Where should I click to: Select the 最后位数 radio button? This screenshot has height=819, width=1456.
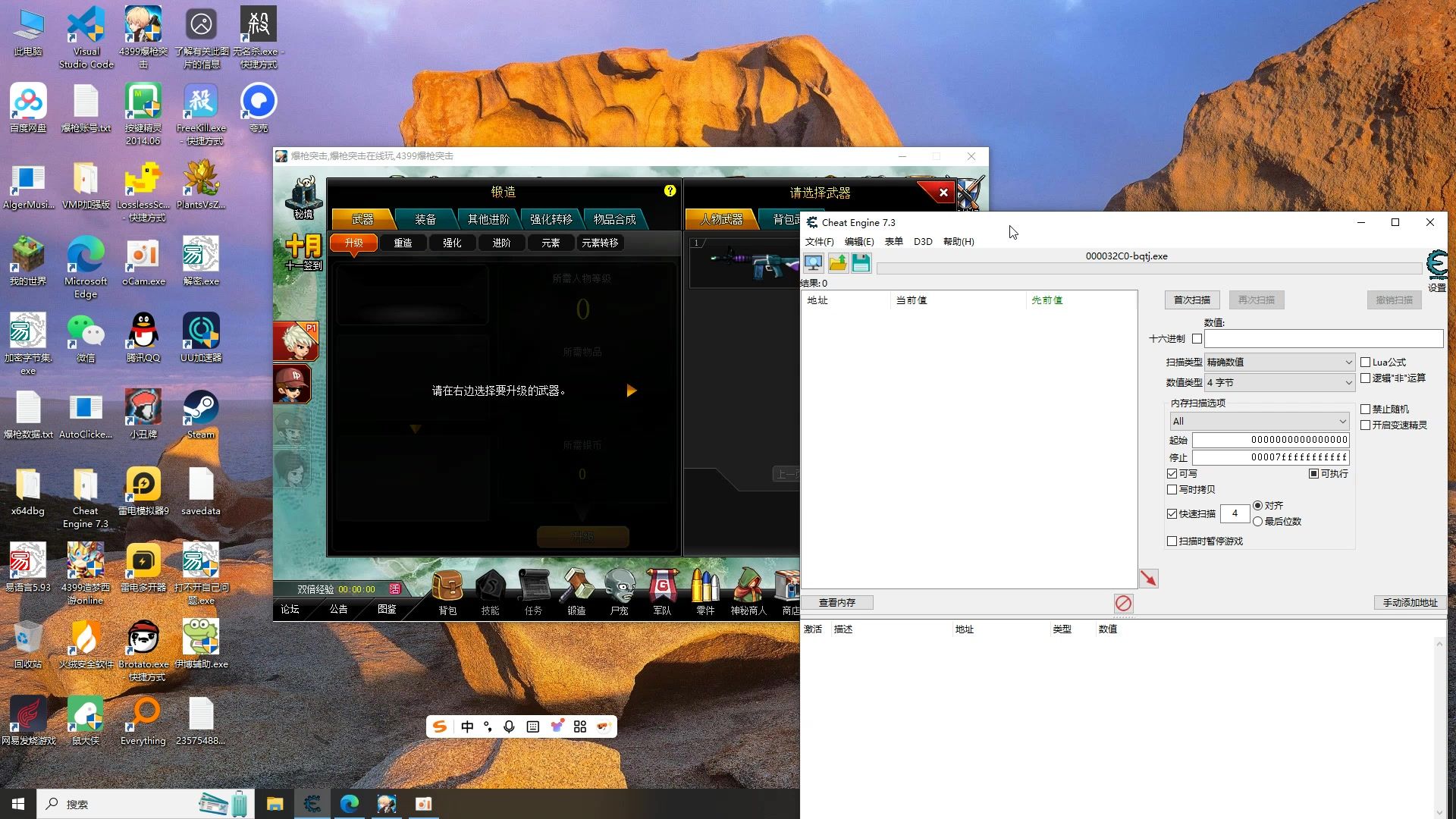click(x=1258, y=522)
